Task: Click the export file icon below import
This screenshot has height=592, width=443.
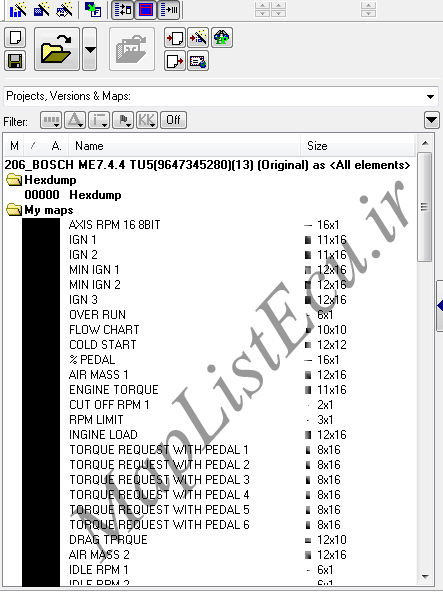Action: coord(175,61)
